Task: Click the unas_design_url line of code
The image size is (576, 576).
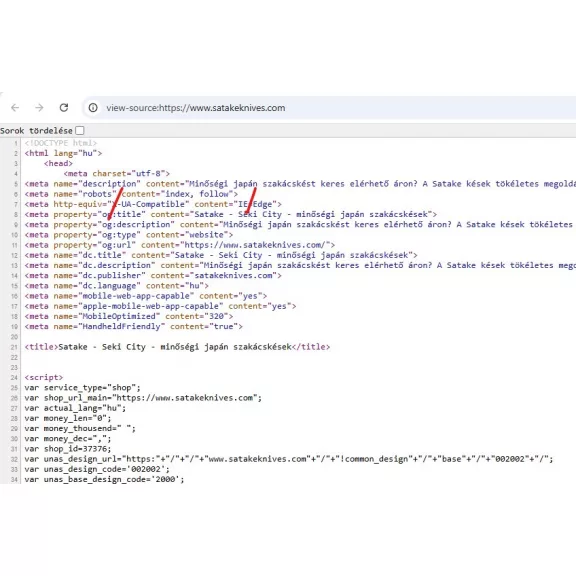Action: (x=289, y=459)
